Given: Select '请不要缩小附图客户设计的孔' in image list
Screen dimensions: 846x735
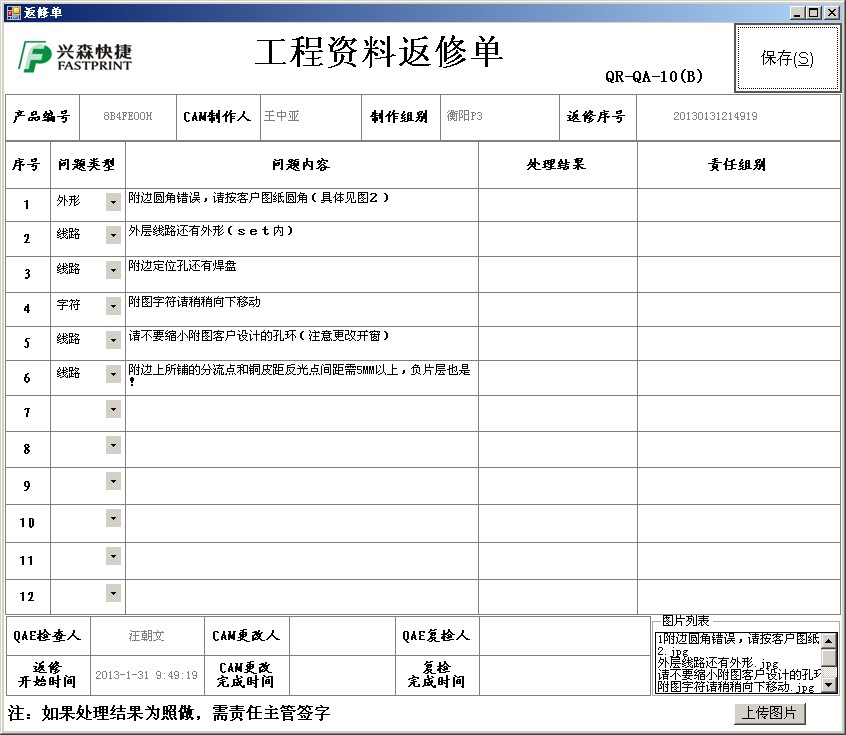Looking at the screenshot, I should click(739, 675).
